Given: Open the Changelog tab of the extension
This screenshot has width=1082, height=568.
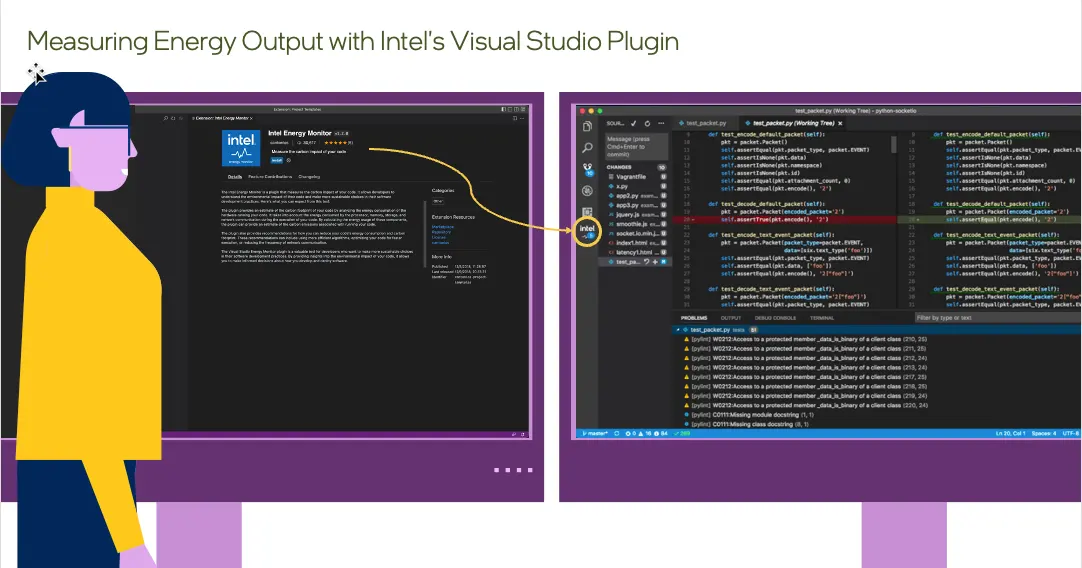Looking at the screenshot, I should (309, 177).
